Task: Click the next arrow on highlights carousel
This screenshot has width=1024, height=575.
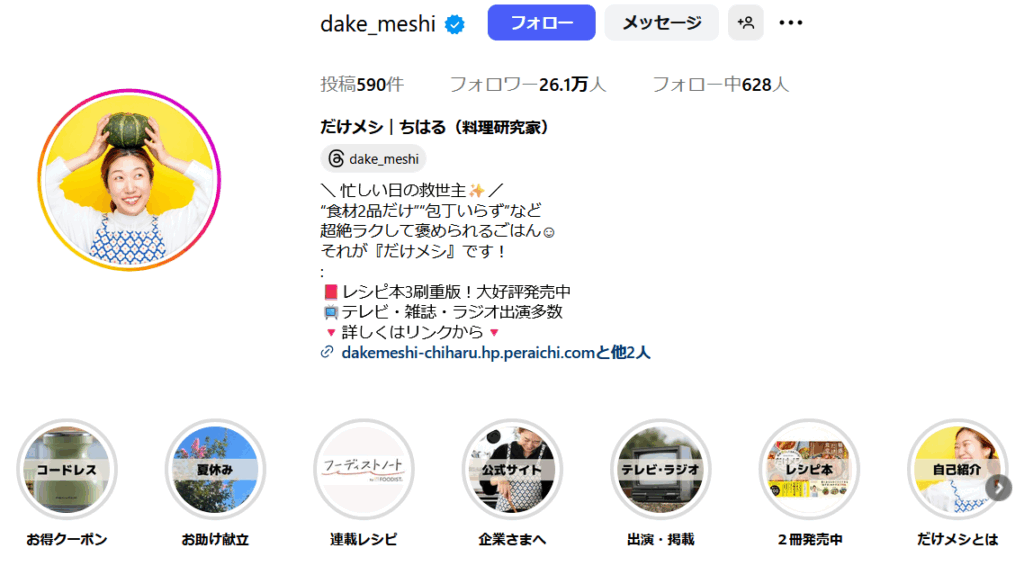Action: pos(999,487)
